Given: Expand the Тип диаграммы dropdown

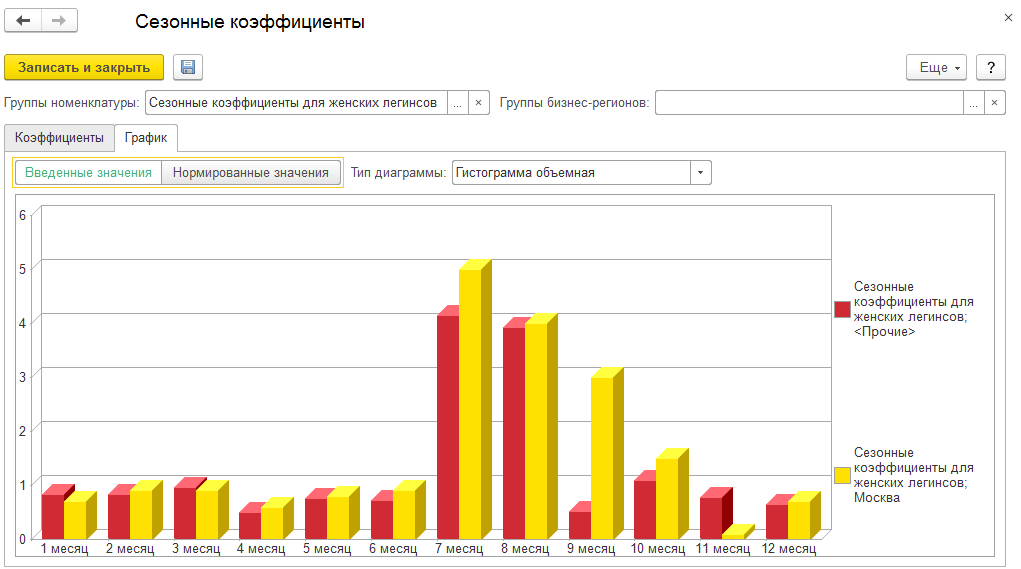Looking at the screenshot, I should 701,172.
